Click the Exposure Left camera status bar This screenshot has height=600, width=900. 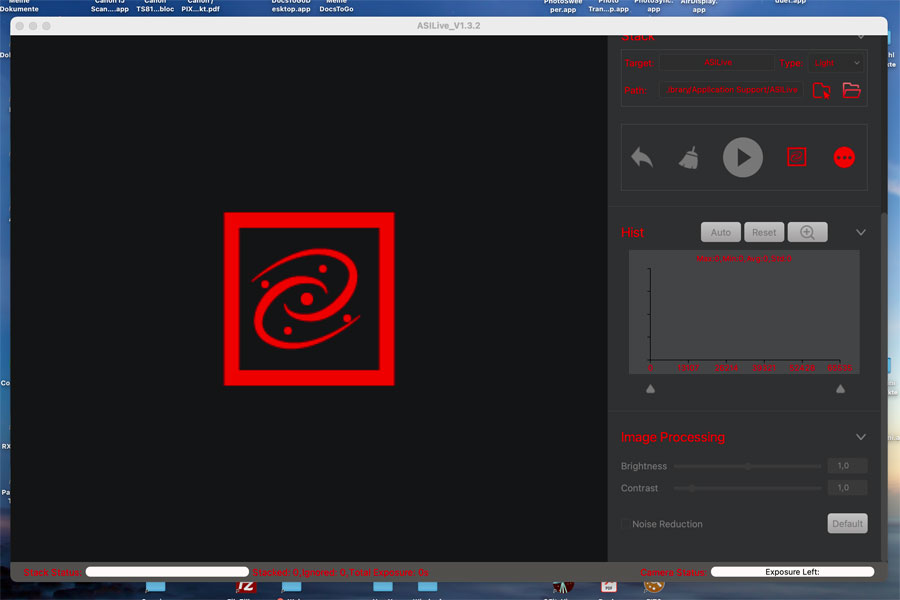792,572
